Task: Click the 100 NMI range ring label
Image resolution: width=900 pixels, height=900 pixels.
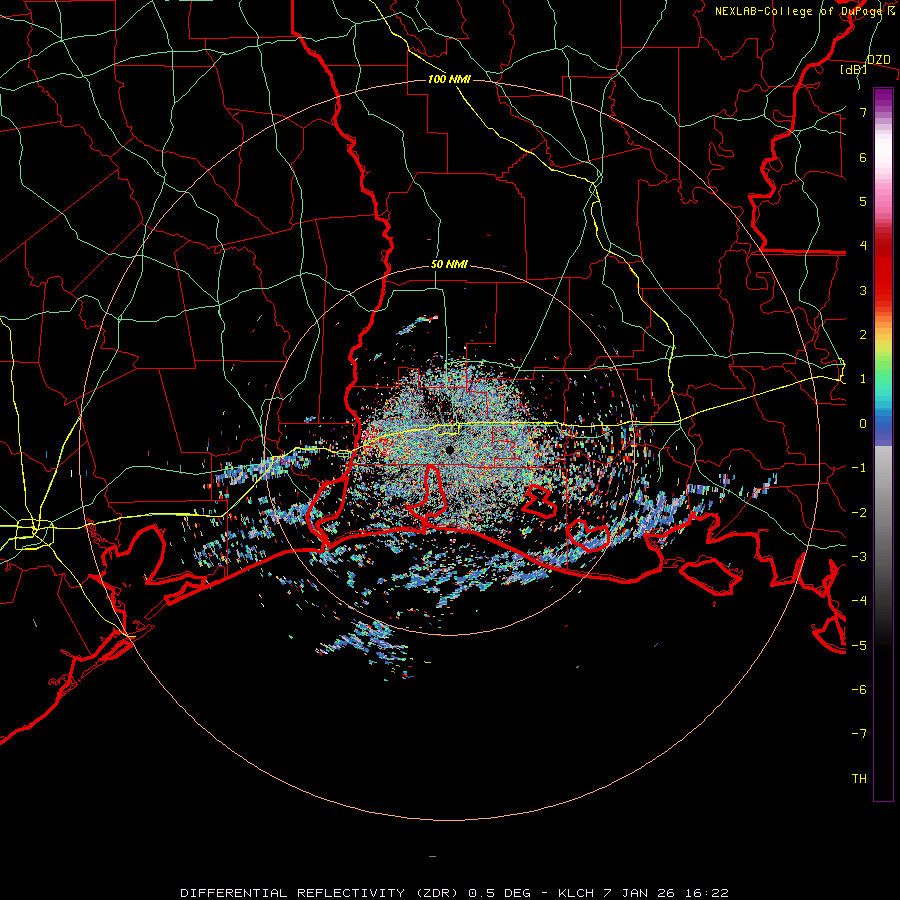Action: 449,79
